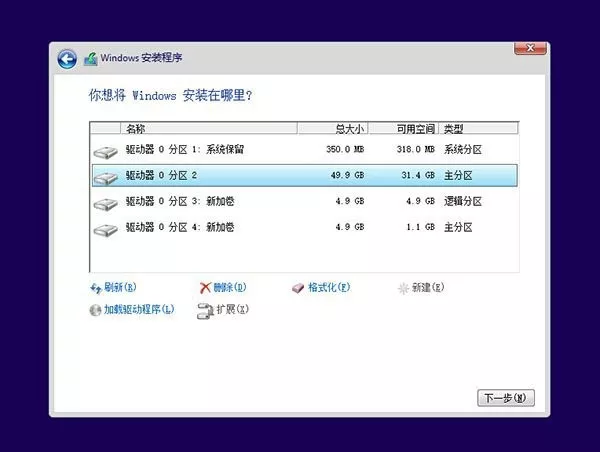Click the 31.4 GB free space value

(x=418, y=175)
